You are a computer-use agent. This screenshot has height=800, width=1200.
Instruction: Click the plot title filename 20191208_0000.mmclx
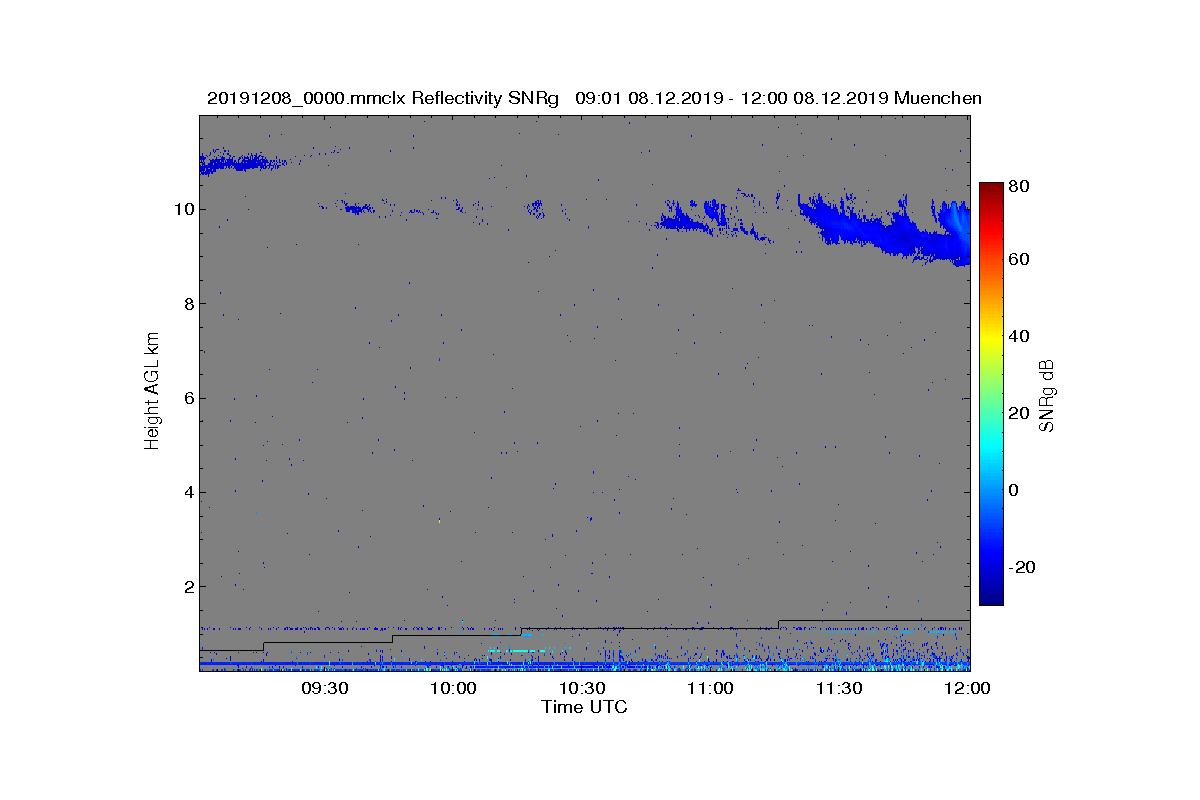307,98
